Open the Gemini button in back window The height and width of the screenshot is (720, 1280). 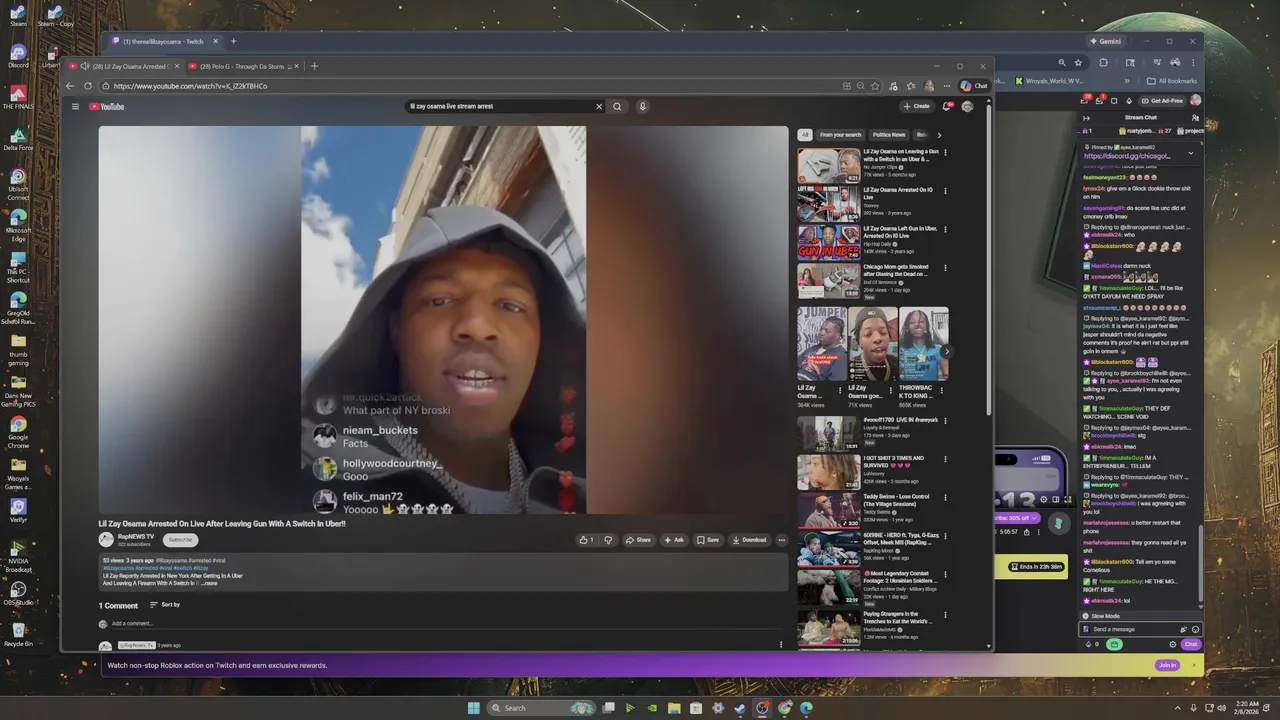1105,41
